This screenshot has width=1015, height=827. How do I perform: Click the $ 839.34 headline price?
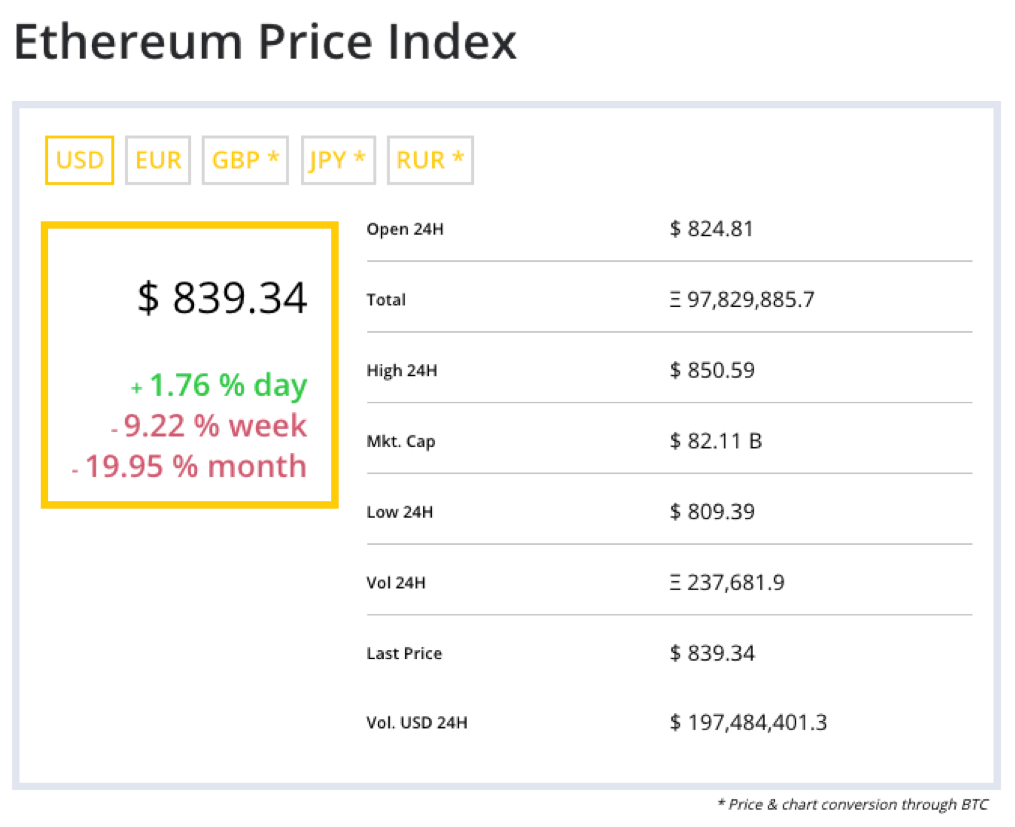pyautogui.click(x=223, y=298)
